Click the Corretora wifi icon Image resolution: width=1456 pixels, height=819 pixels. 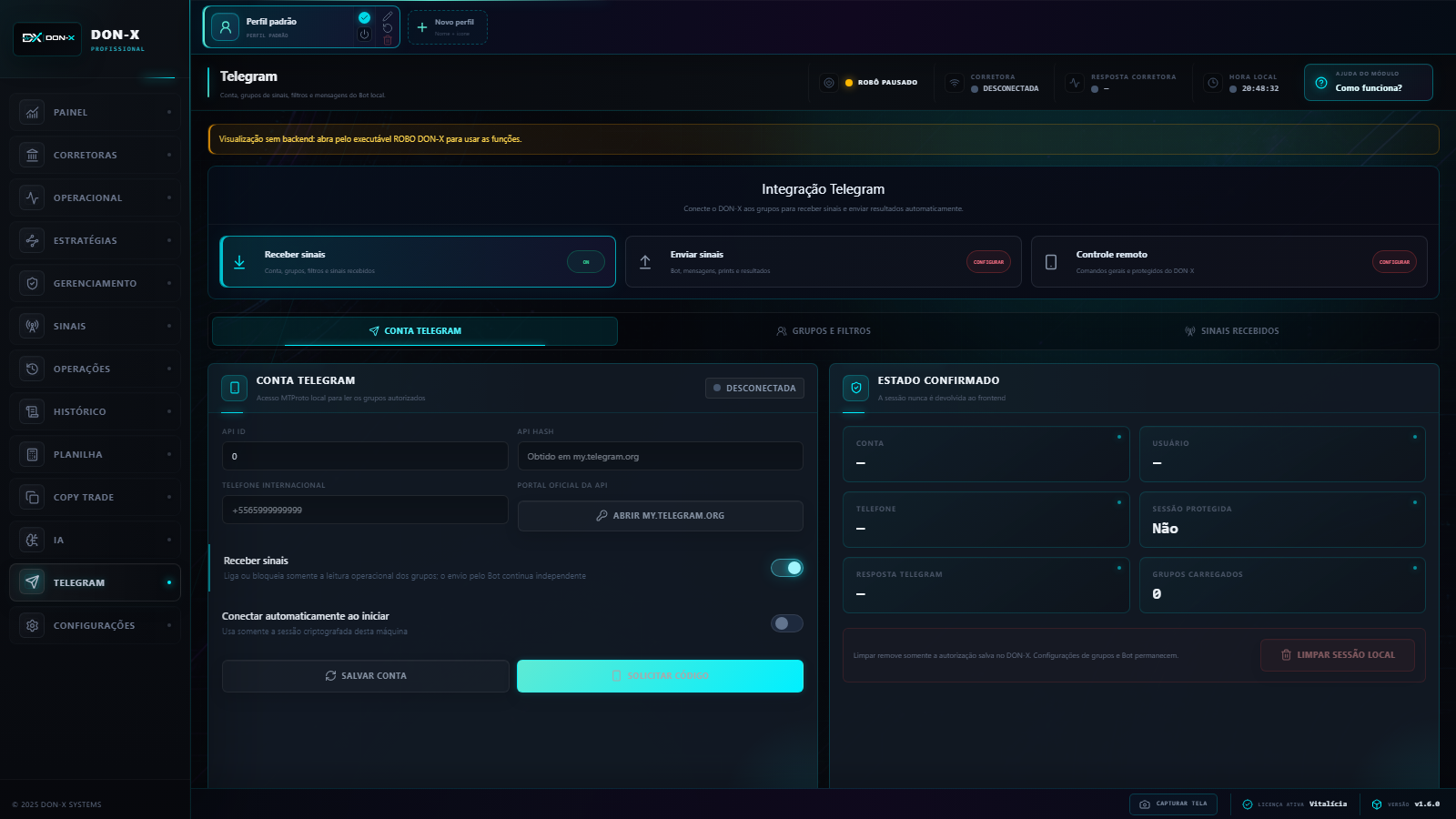tap(954, 83)
